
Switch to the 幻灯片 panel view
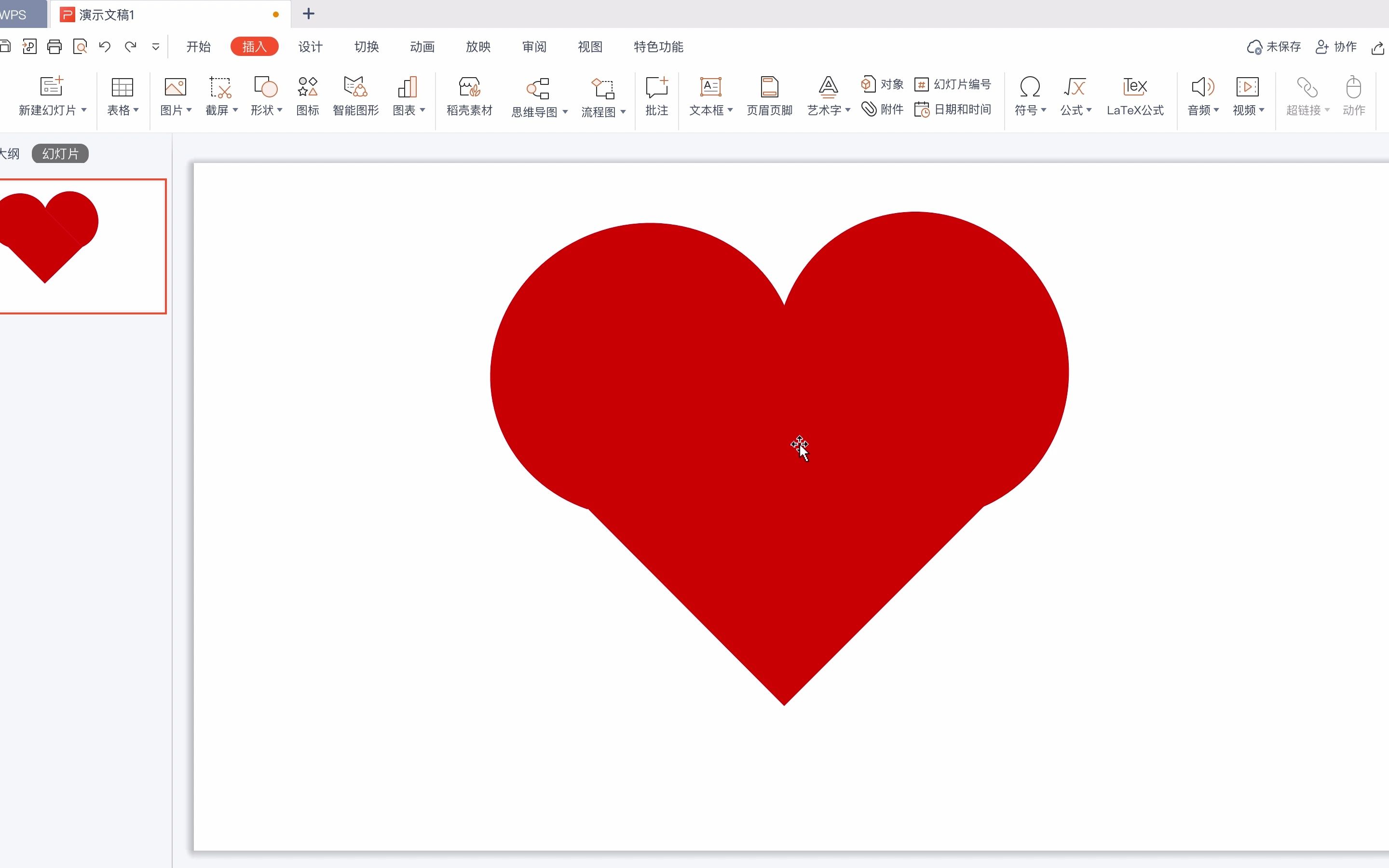[60, 154]
